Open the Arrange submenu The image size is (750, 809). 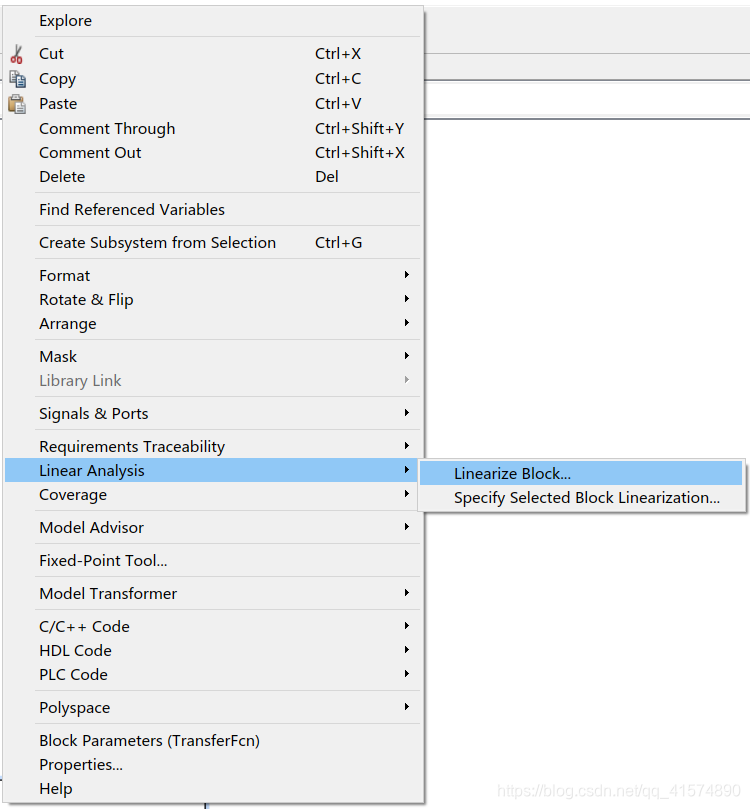coord(214,323)
